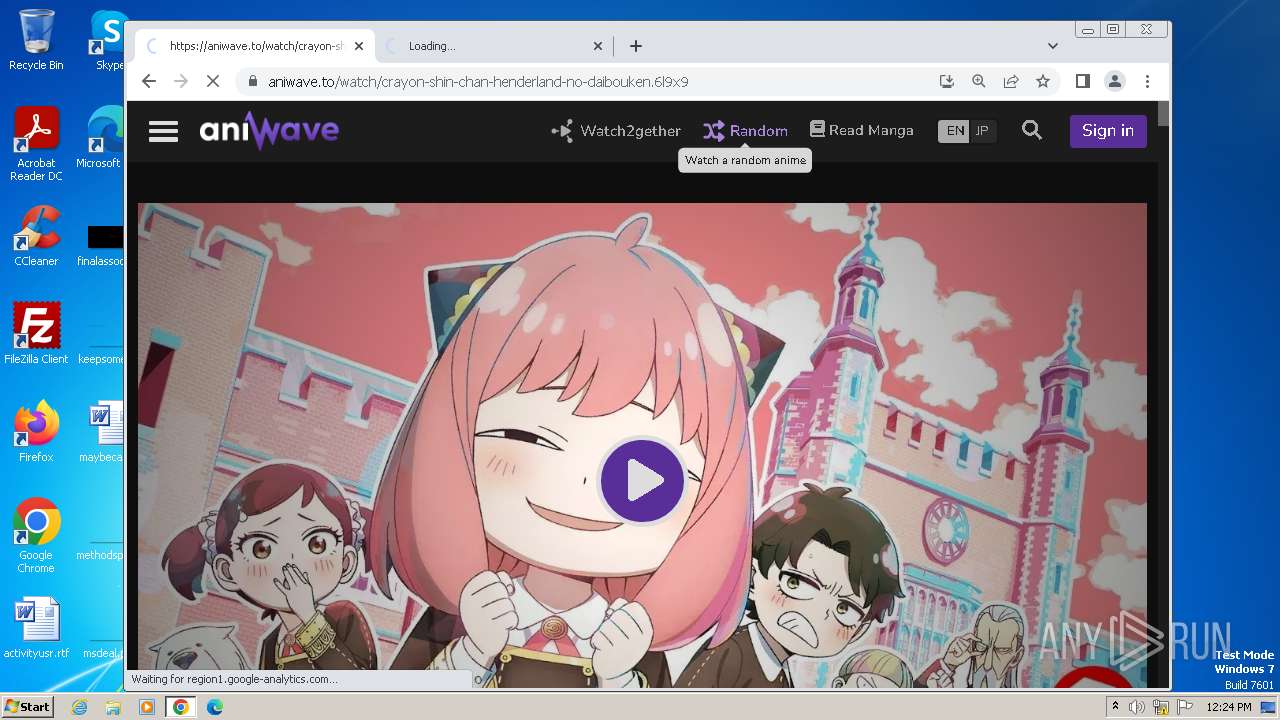The width and height of the screenshot is (1280, 720).
Task: Open Chrome profile icon
Action: pyautogui.click(x=1114, y=81)
